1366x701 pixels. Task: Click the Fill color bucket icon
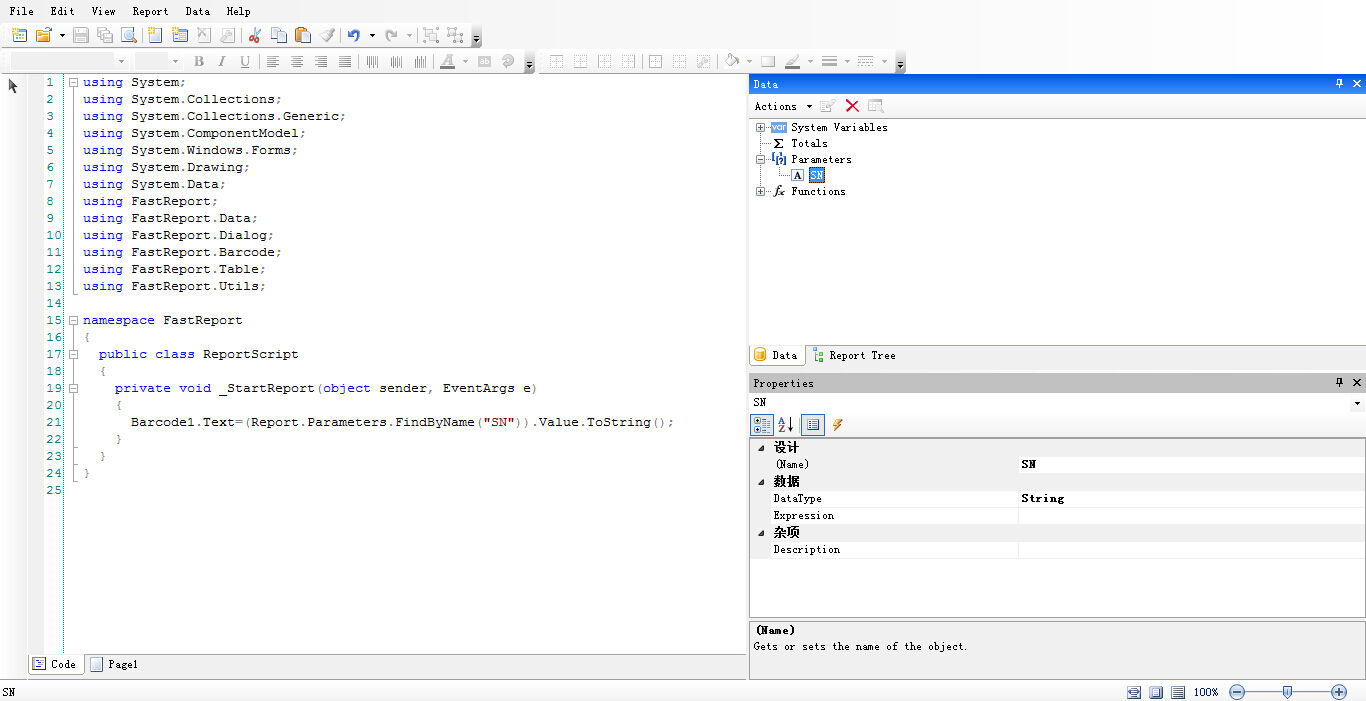point(732,61)
